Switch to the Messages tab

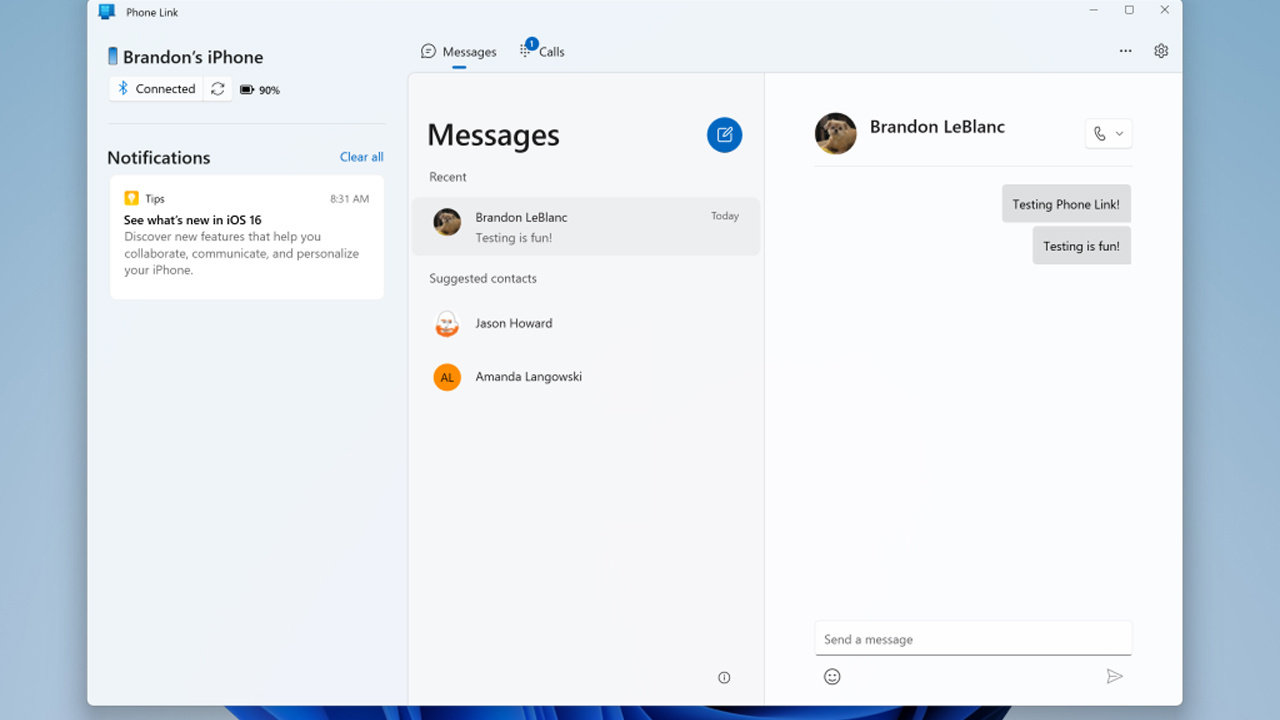459,52
